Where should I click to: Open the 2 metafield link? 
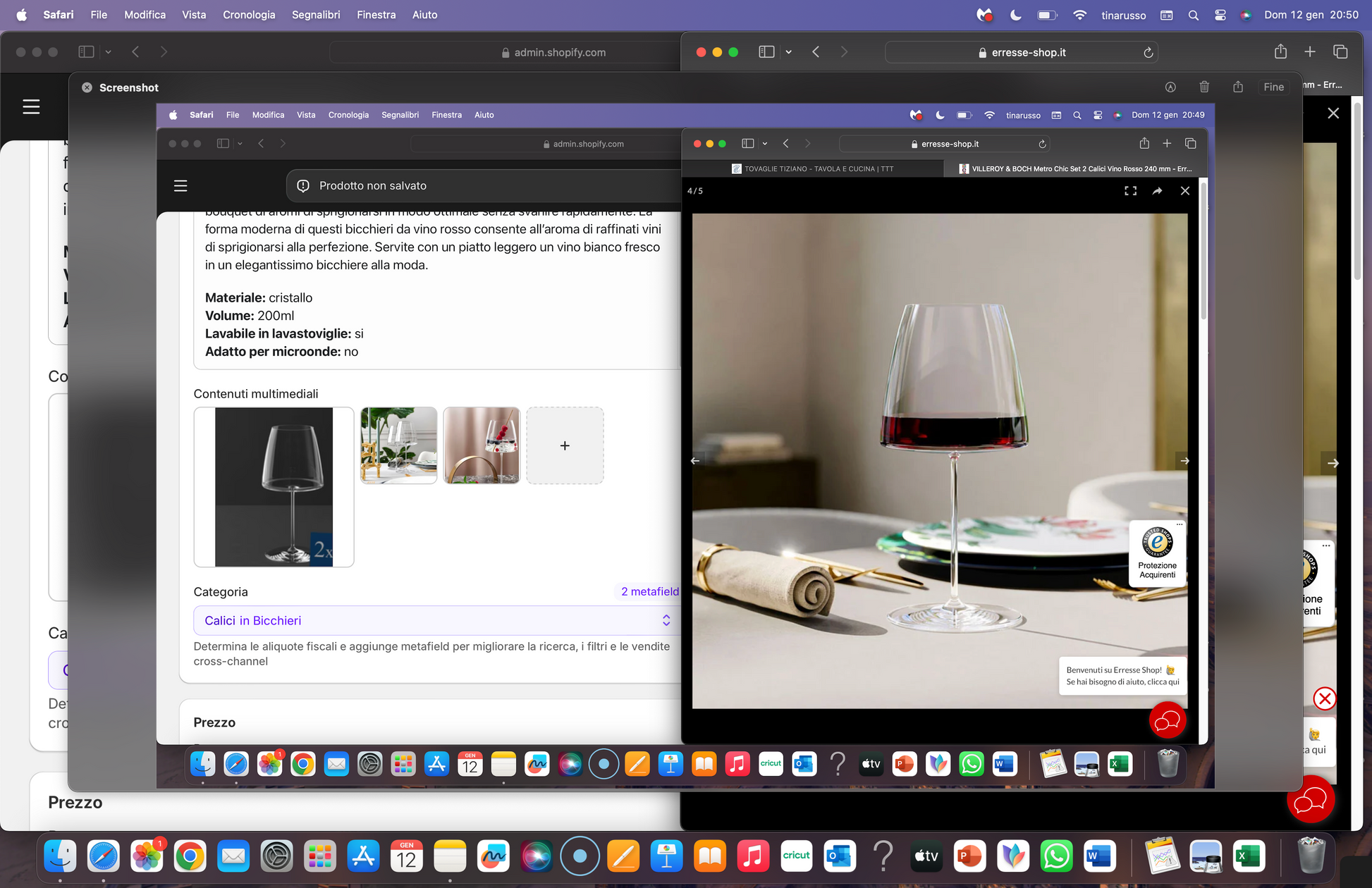click(649, 592)
